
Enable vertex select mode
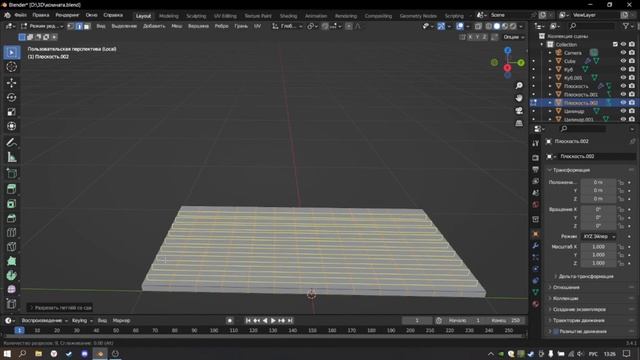coord(71,26)
